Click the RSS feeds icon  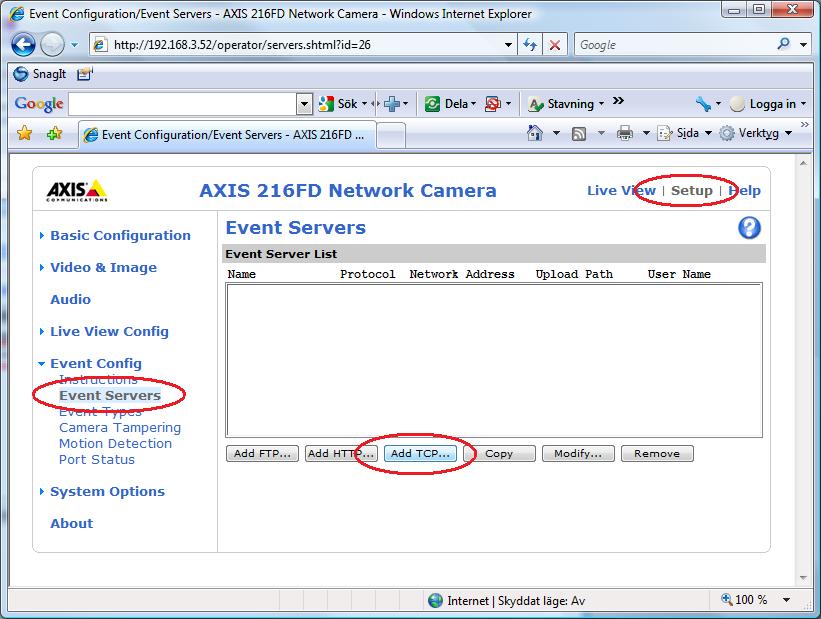[579, 134]
